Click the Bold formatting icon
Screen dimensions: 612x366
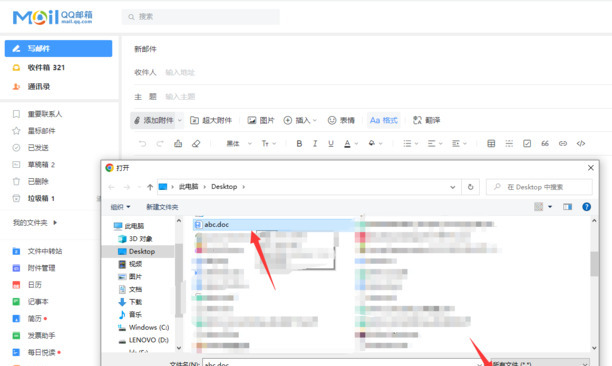click(299, 144)
